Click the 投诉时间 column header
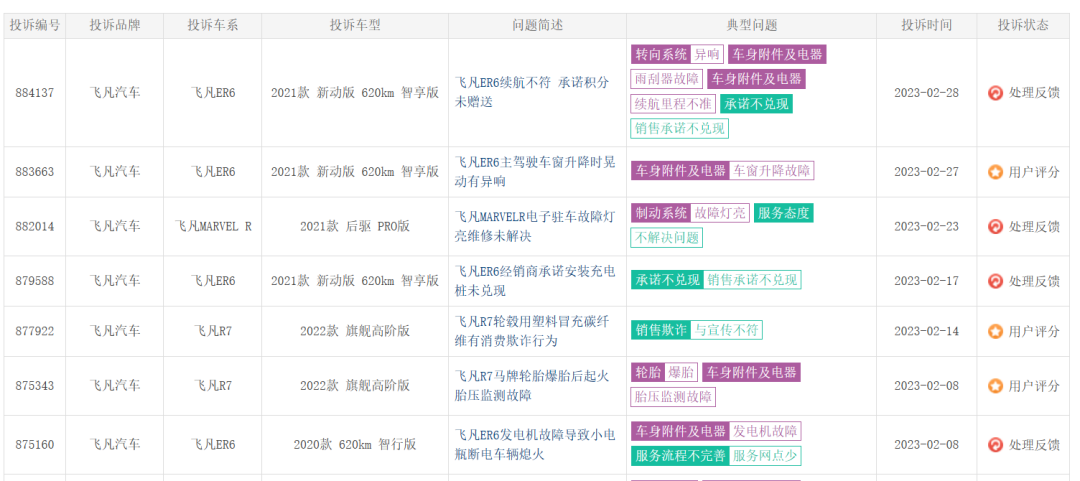Image resolution: width=1080 pixels, height=481 pixels. point(926,25)
